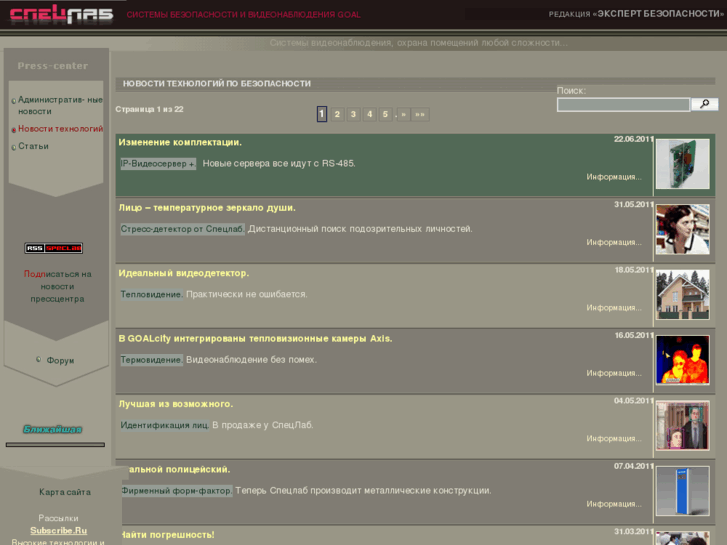This screenshot has height=545, width=727.
Task: Go to page 4 of the news
Action: coord(370,114)
